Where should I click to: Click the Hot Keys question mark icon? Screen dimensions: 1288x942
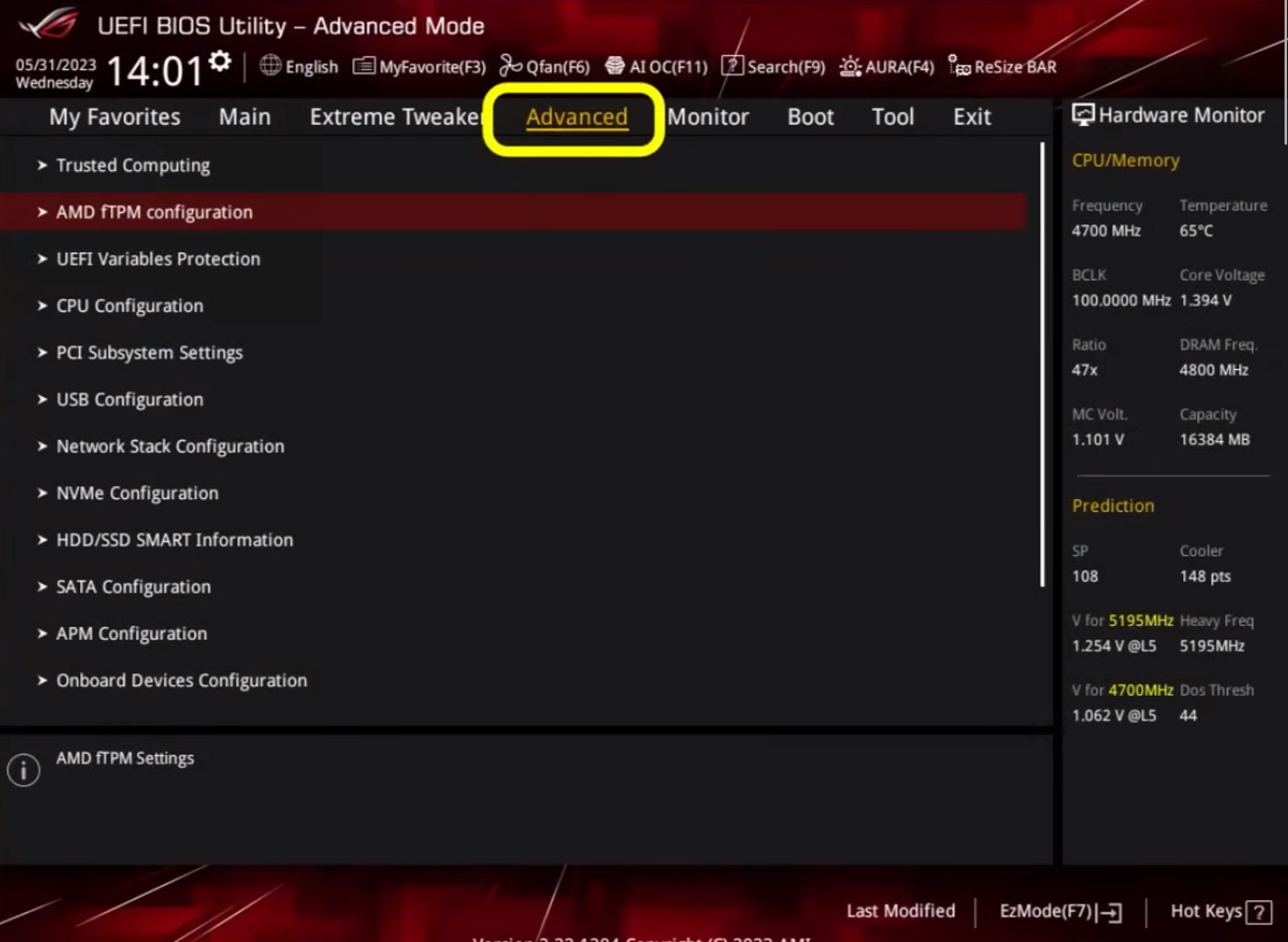(1258, 912)
